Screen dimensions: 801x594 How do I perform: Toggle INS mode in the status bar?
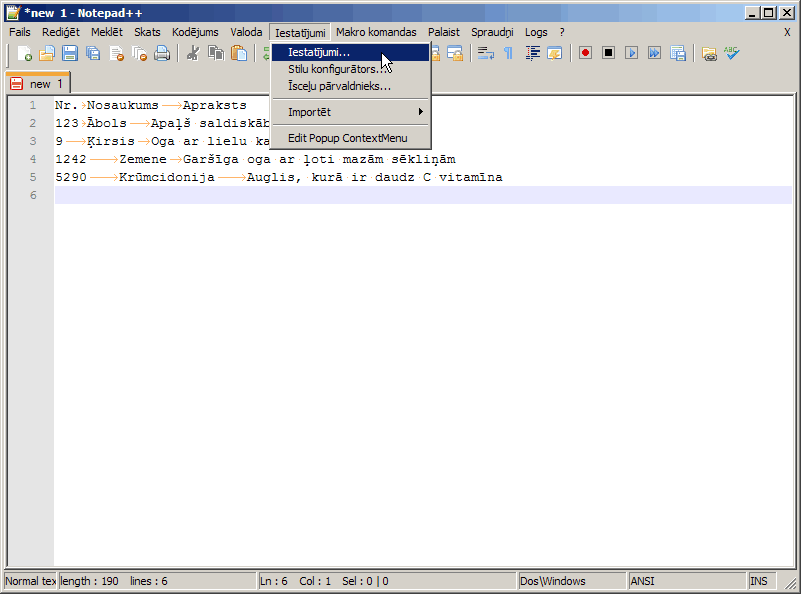tap(762, 581)
